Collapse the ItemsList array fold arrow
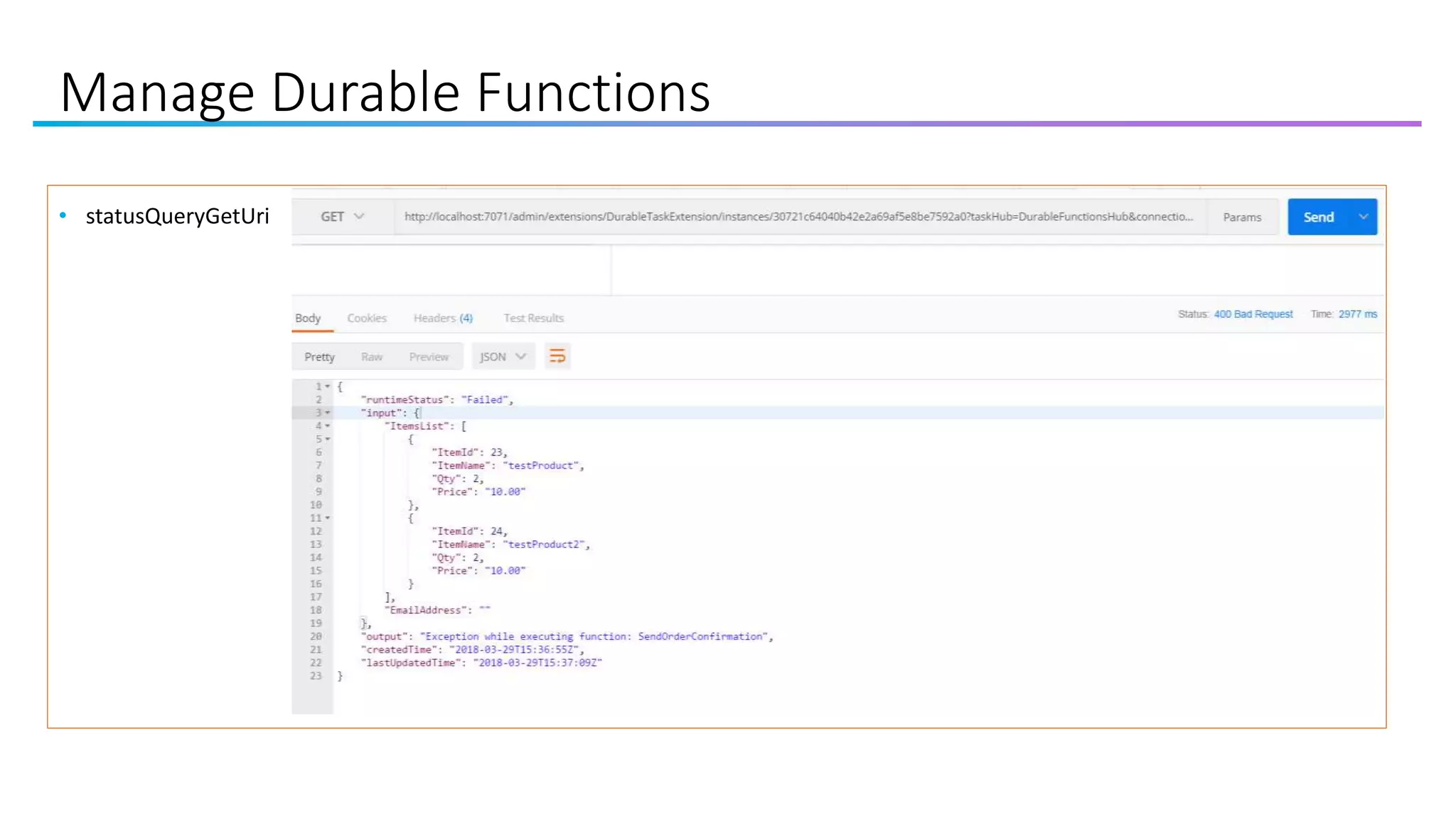1456x819 pixels. 328,426
